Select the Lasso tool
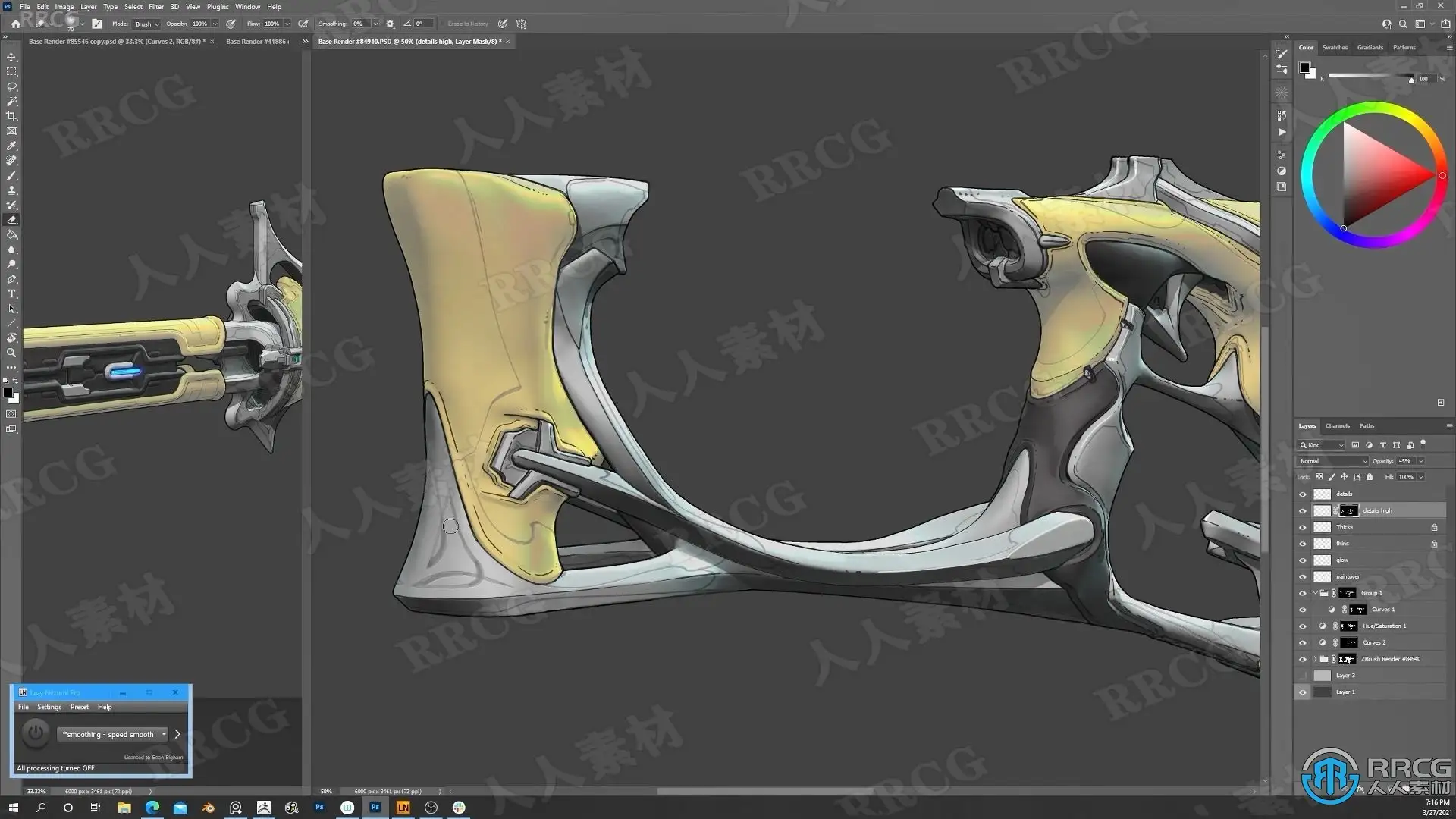Image resolution: width=1456 pixels, height=819 pixels. click(11, 86)
